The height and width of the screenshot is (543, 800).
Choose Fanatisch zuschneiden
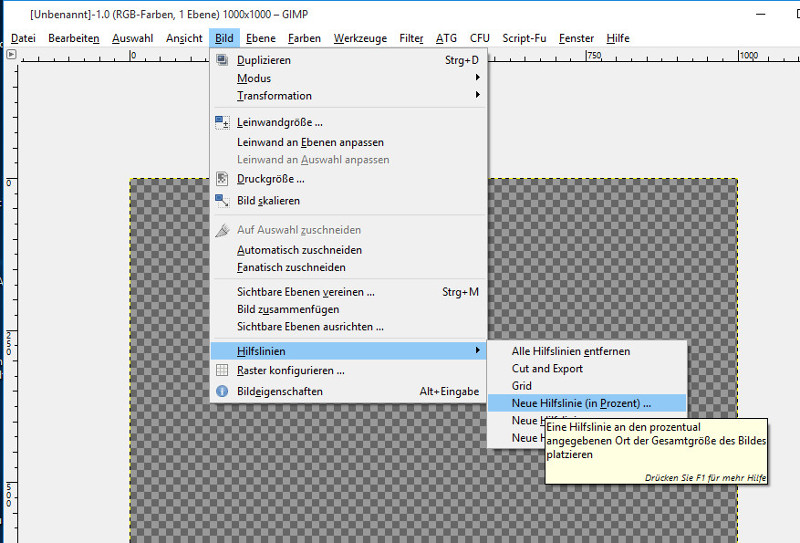[348, 267]
